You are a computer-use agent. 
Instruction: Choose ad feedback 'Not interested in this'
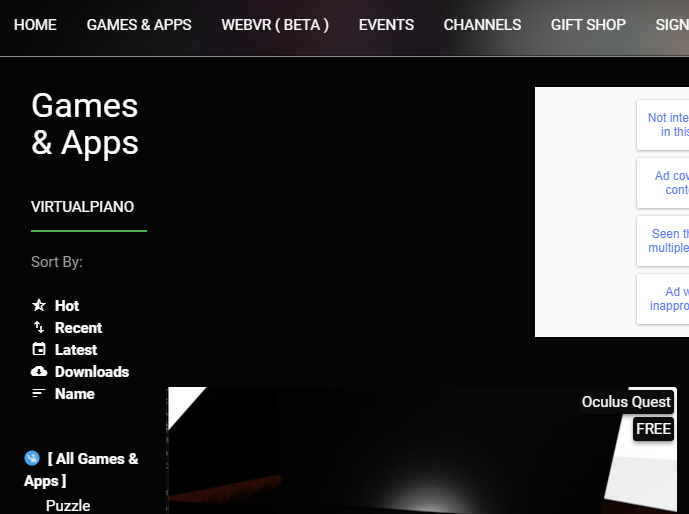[663, 125]
